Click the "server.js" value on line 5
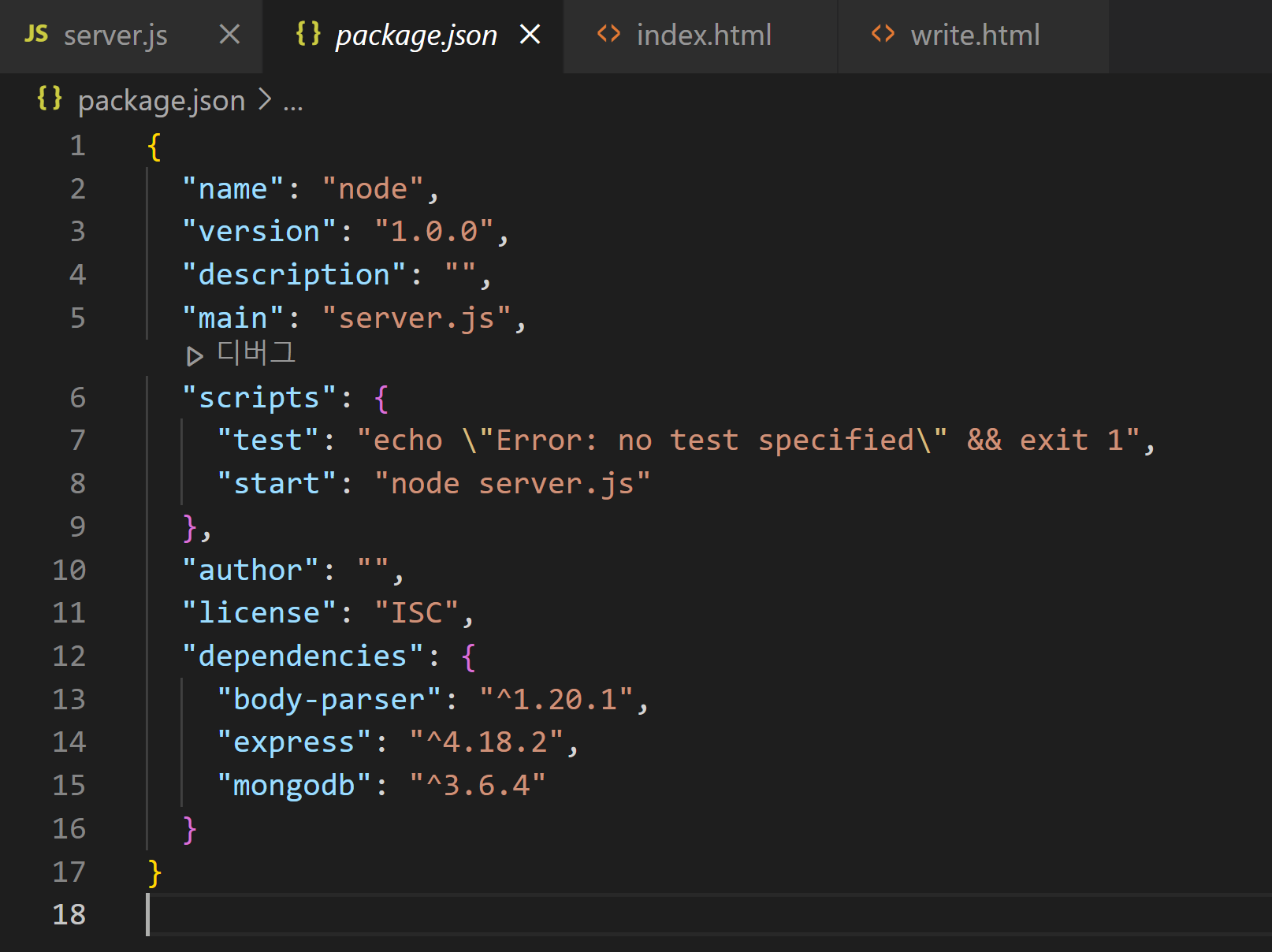The width and height of the screenshot is (1272, 952). (x=416, y=318)
